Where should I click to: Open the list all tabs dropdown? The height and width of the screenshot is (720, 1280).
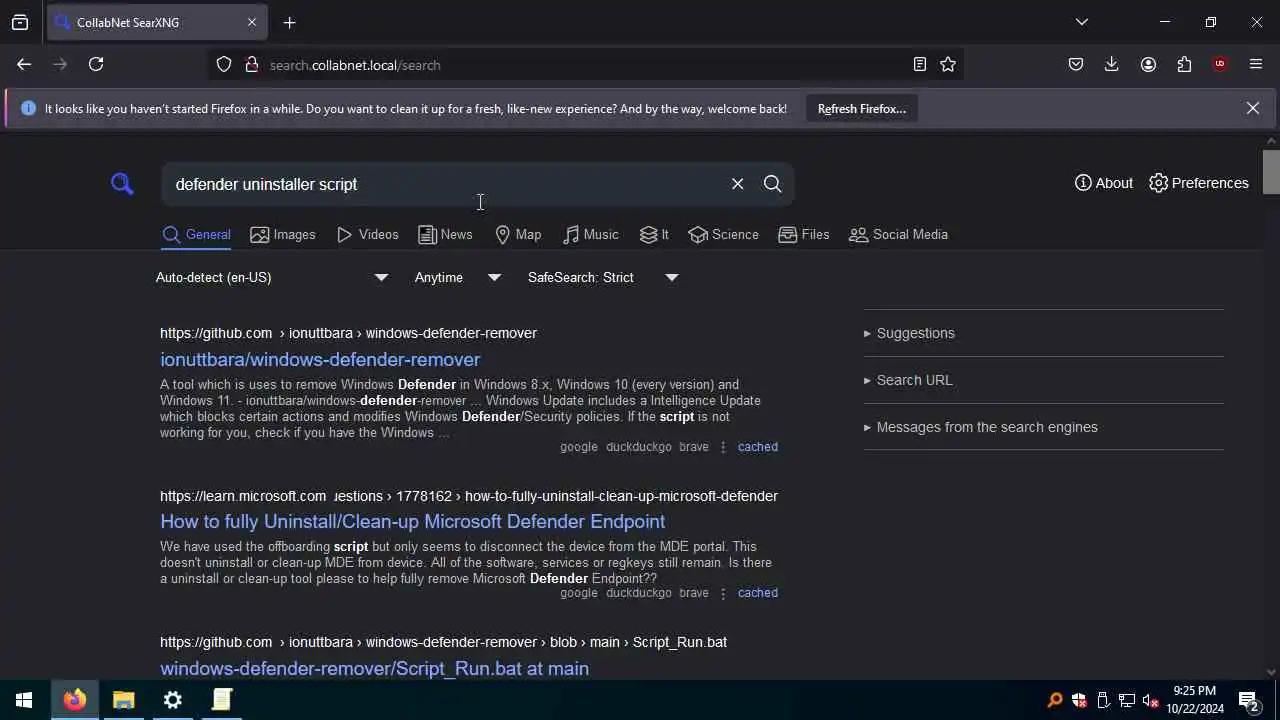tap(1082, 22)
